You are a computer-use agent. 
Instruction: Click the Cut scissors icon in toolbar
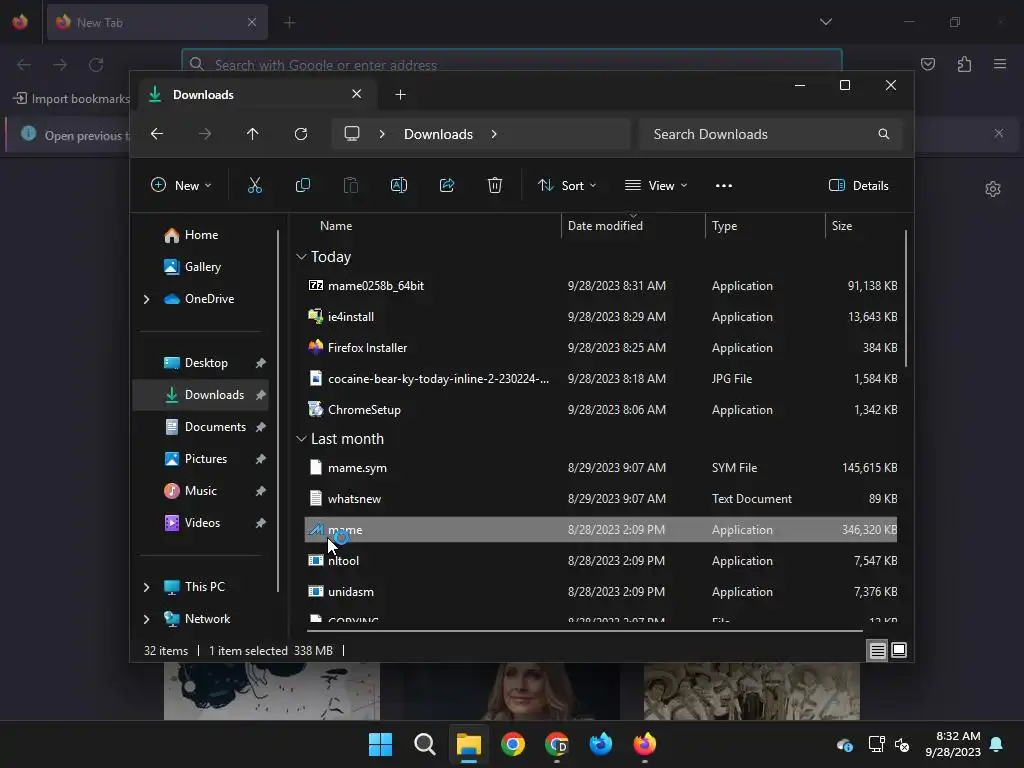click(x=255, y=185)
